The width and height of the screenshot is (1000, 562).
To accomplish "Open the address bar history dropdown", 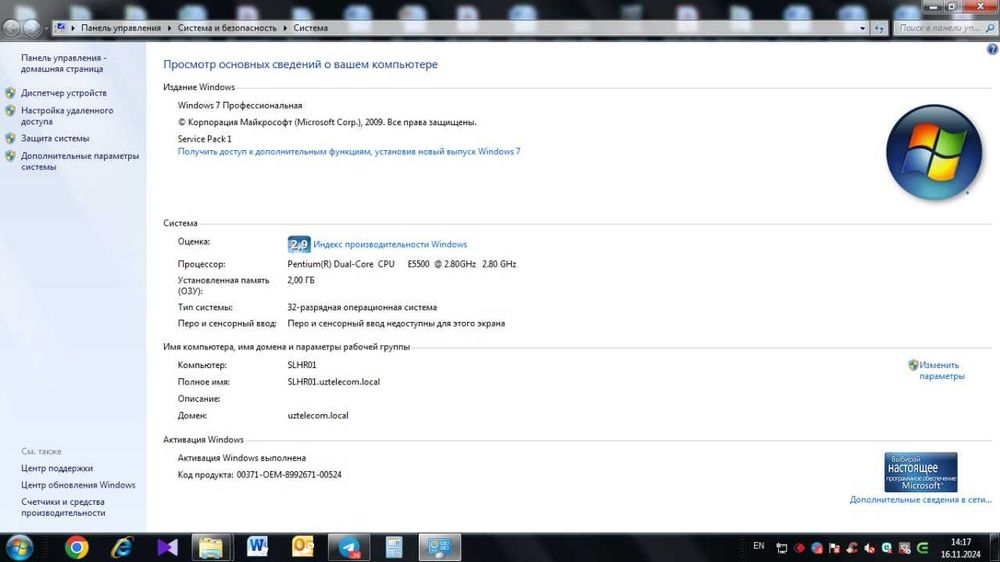I will pos(862,28).
